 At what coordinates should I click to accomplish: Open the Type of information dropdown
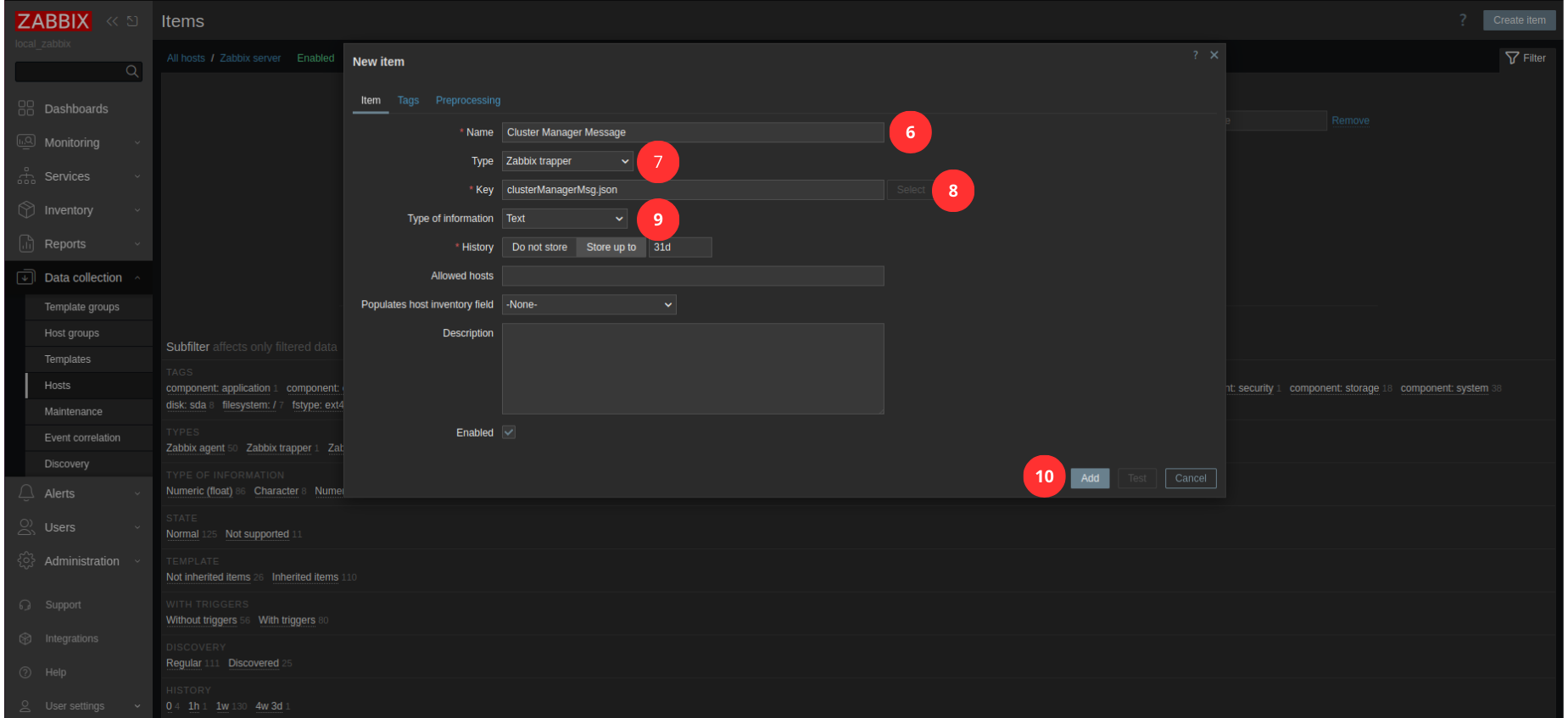[x=565, y=219]
